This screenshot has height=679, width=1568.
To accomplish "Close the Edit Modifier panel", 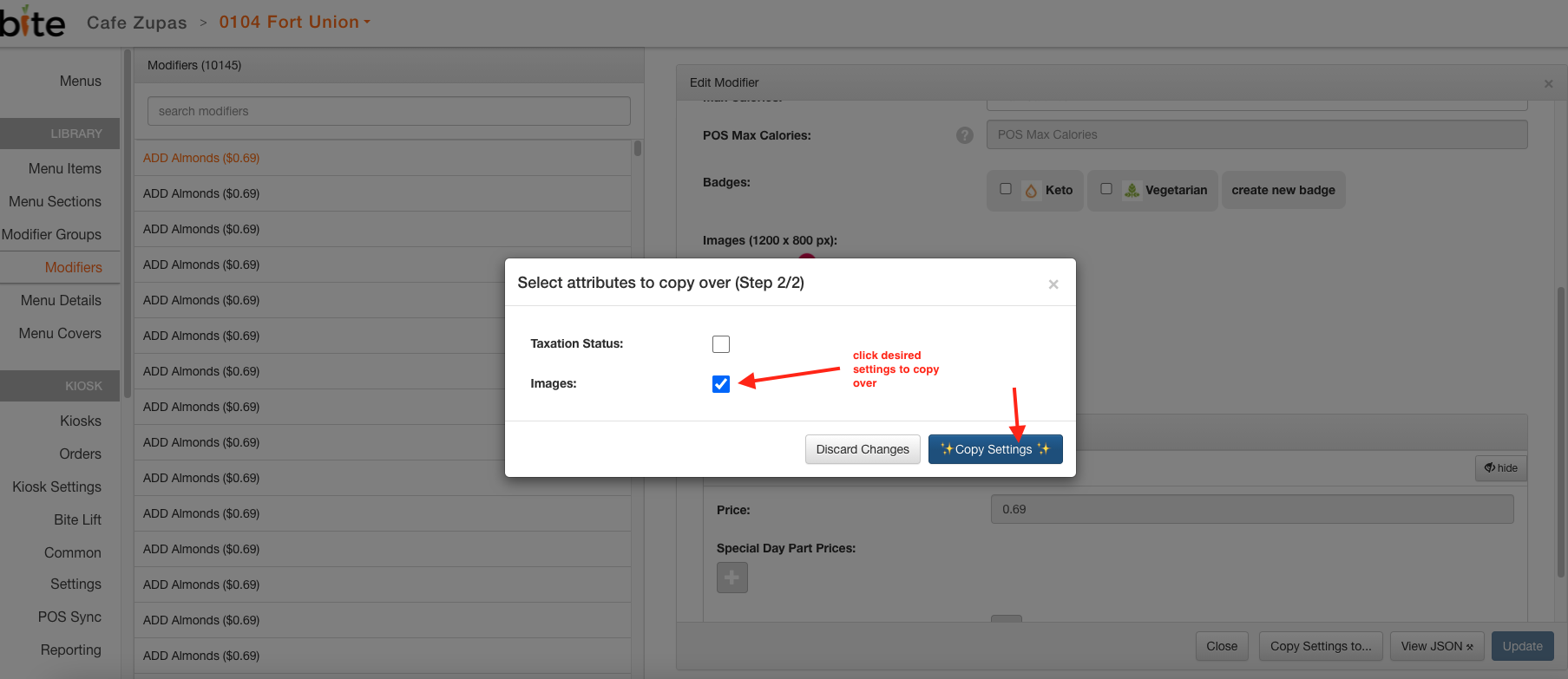I will tap(1548, 84).
